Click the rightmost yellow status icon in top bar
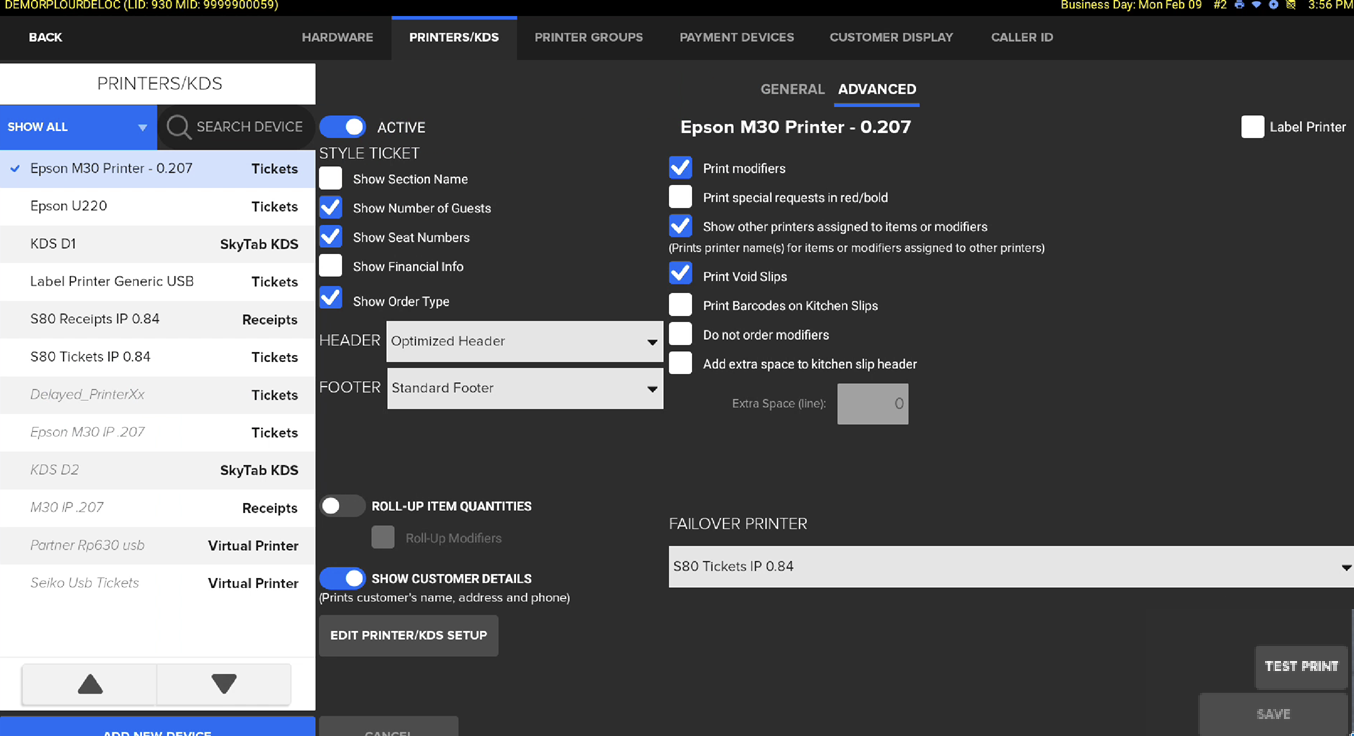The height and width of the screenshot is (736, 1354). 1291,6
